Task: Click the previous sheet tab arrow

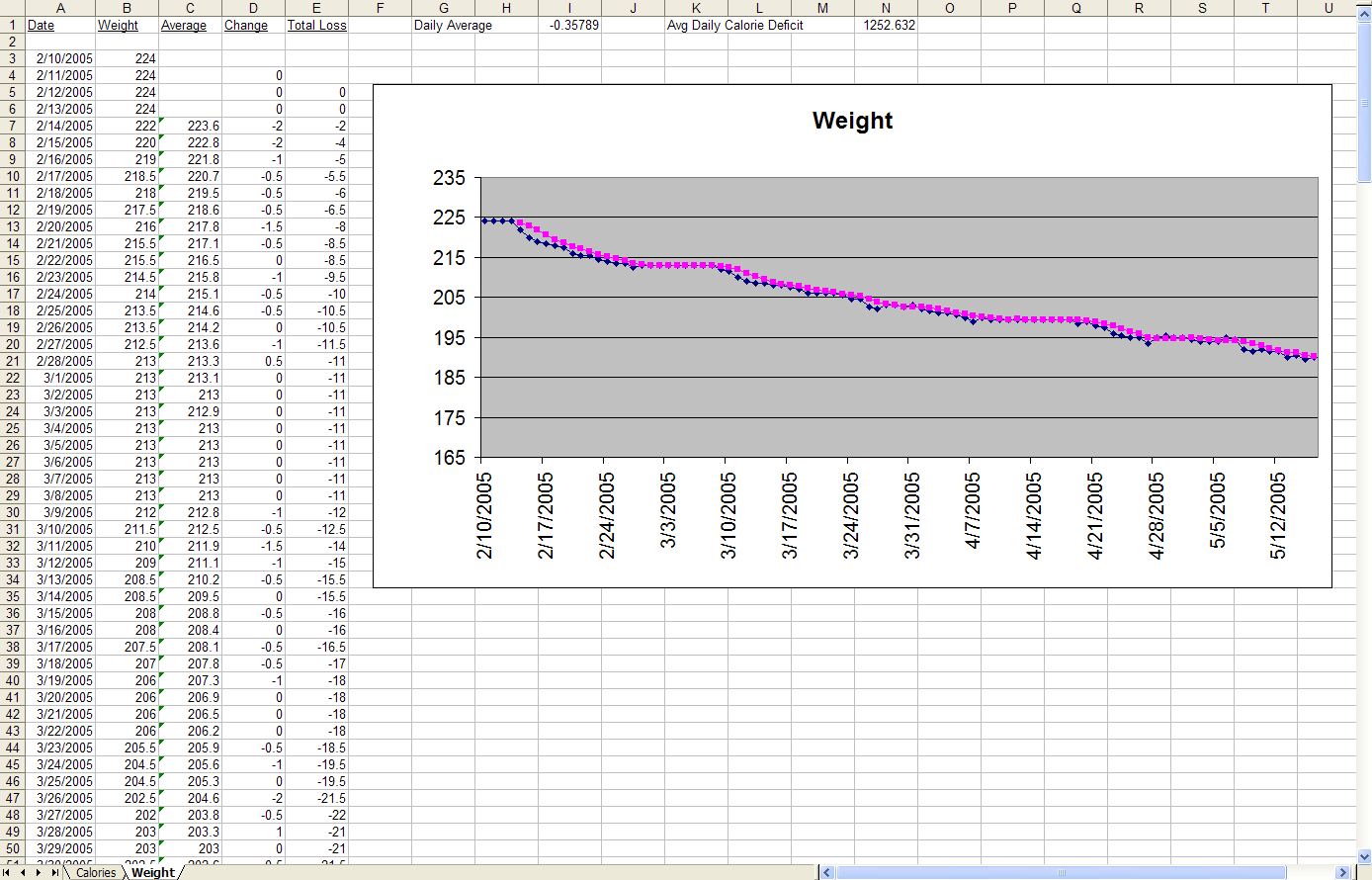Action: (x=23, y=872)
